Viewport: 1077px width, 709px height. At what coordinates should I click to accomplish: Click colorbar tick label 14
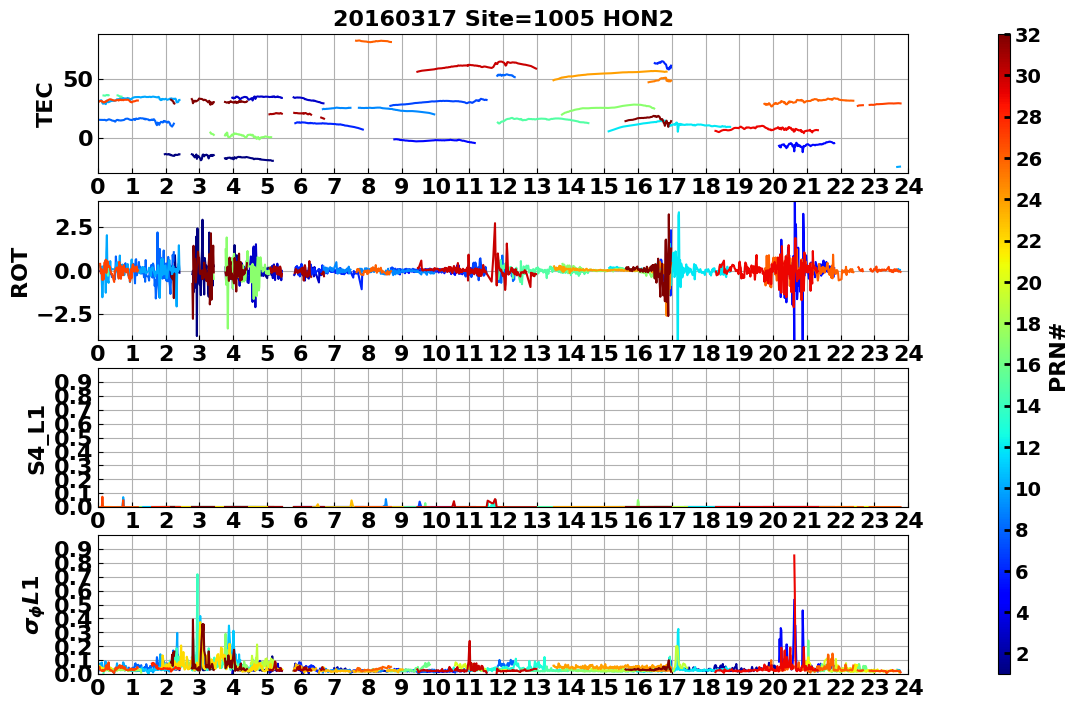1028,406
